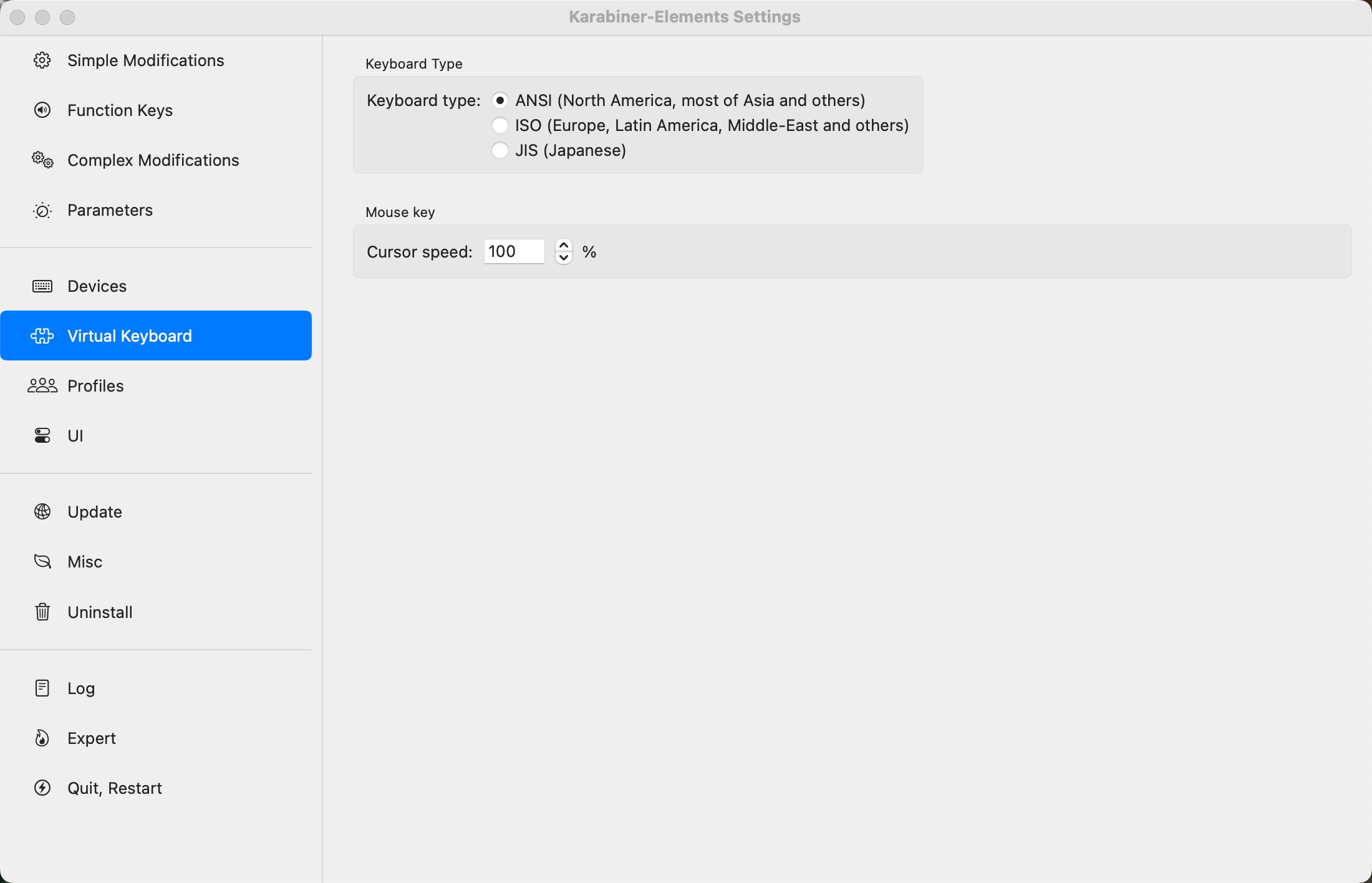1372x883 pixels.
Task: Select the ANSI keyboard type radio button
Action: coord(500,100)
